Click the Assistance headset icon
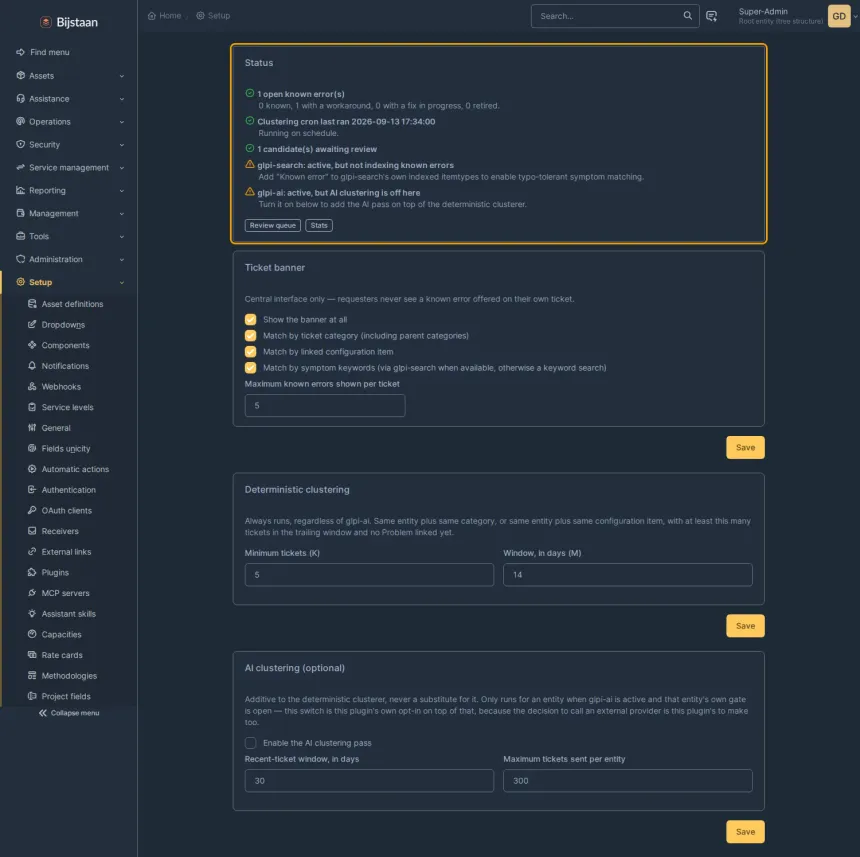Screen dimensions: 860x857 (20, 98)
